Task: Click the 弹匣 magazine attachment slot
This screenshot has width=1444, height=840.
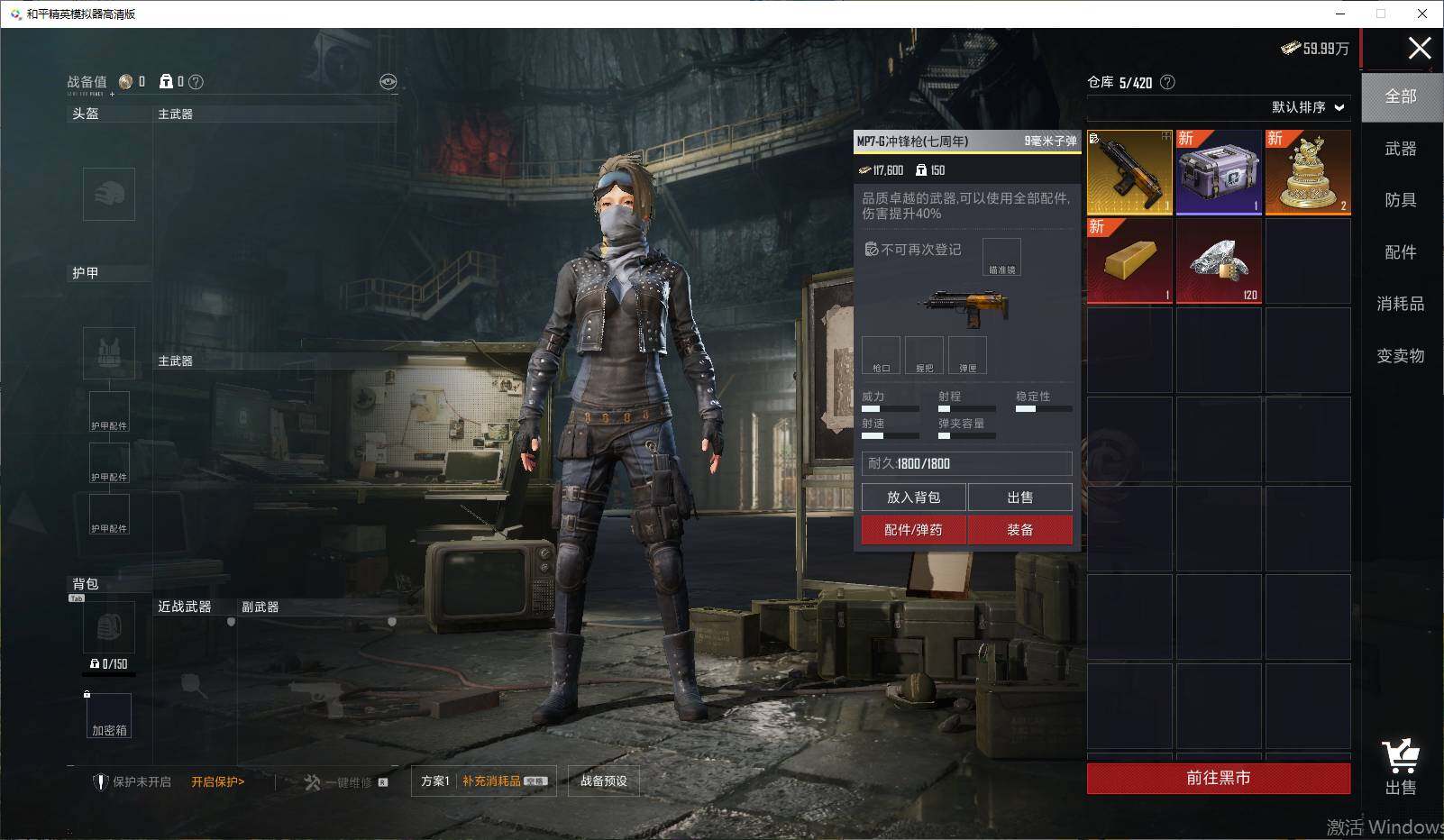Action: [967, 355]
